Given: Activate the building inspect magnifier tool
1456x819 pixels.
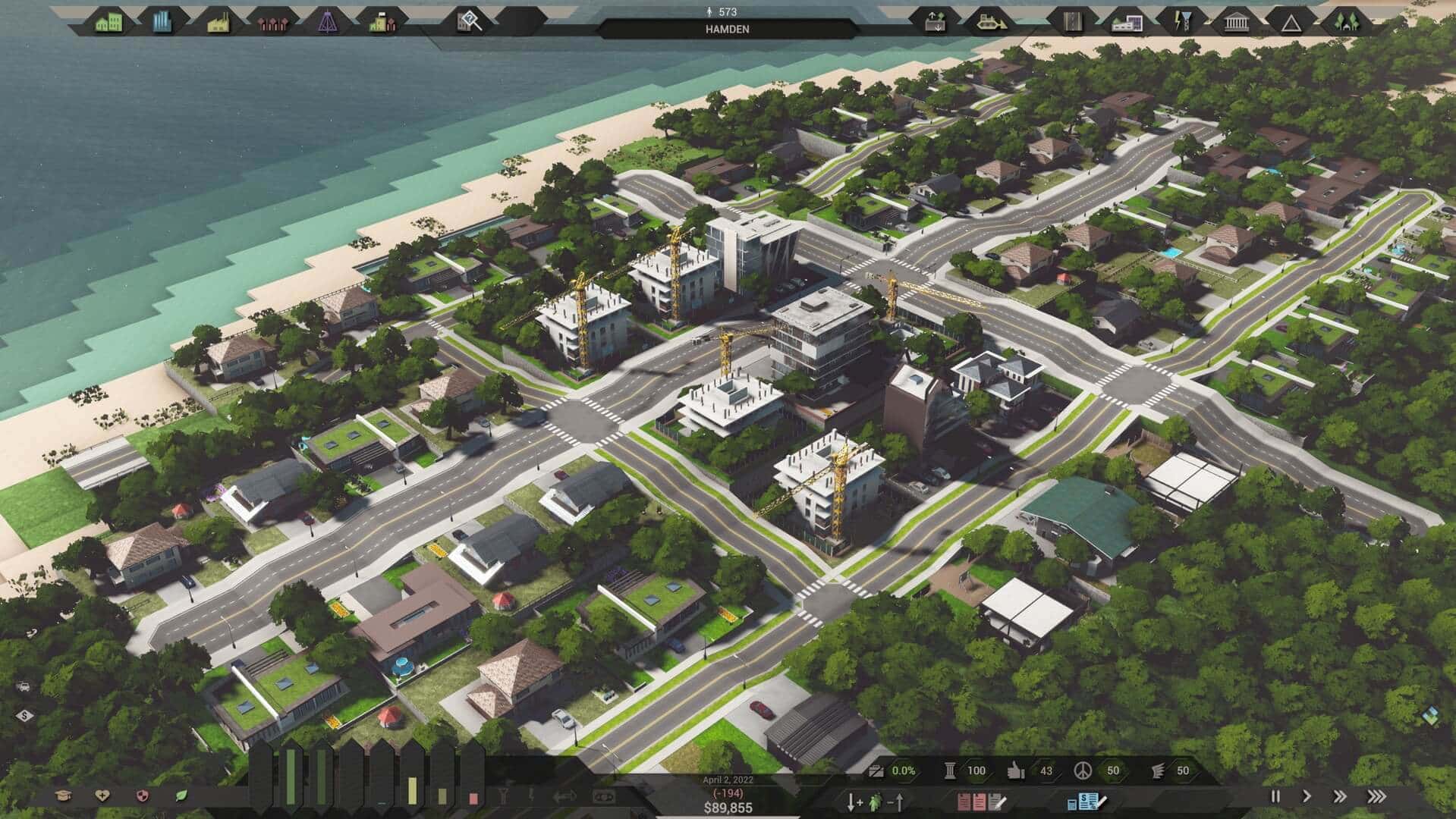Looking at the screenshot, I should (469, 22).
